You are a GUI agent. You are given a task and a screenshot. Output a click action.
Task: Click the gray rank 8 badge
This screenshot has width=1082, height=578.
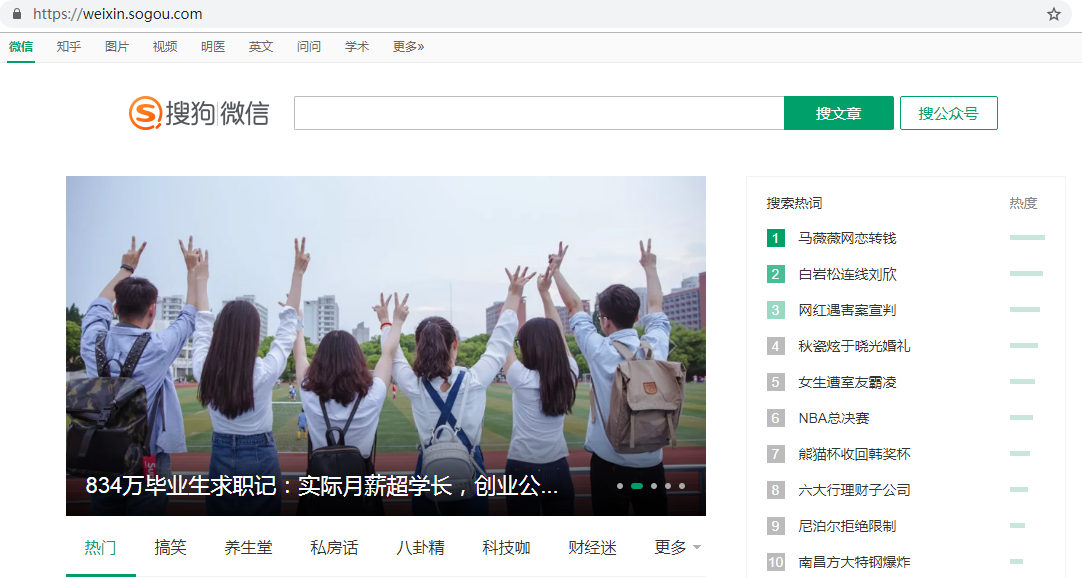point(776,490)
